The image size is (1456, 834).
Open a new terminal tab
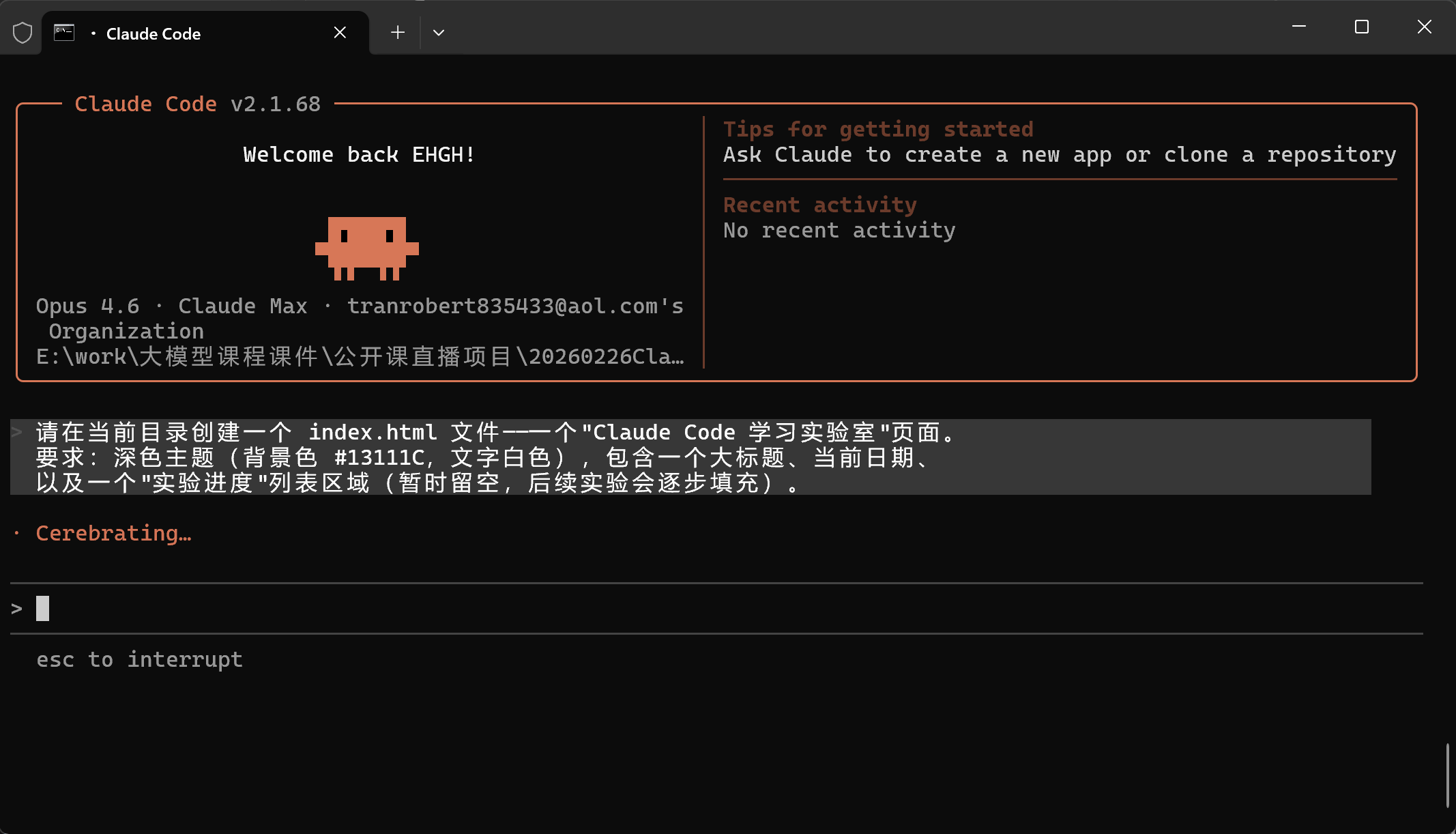(x=398, y=33)
